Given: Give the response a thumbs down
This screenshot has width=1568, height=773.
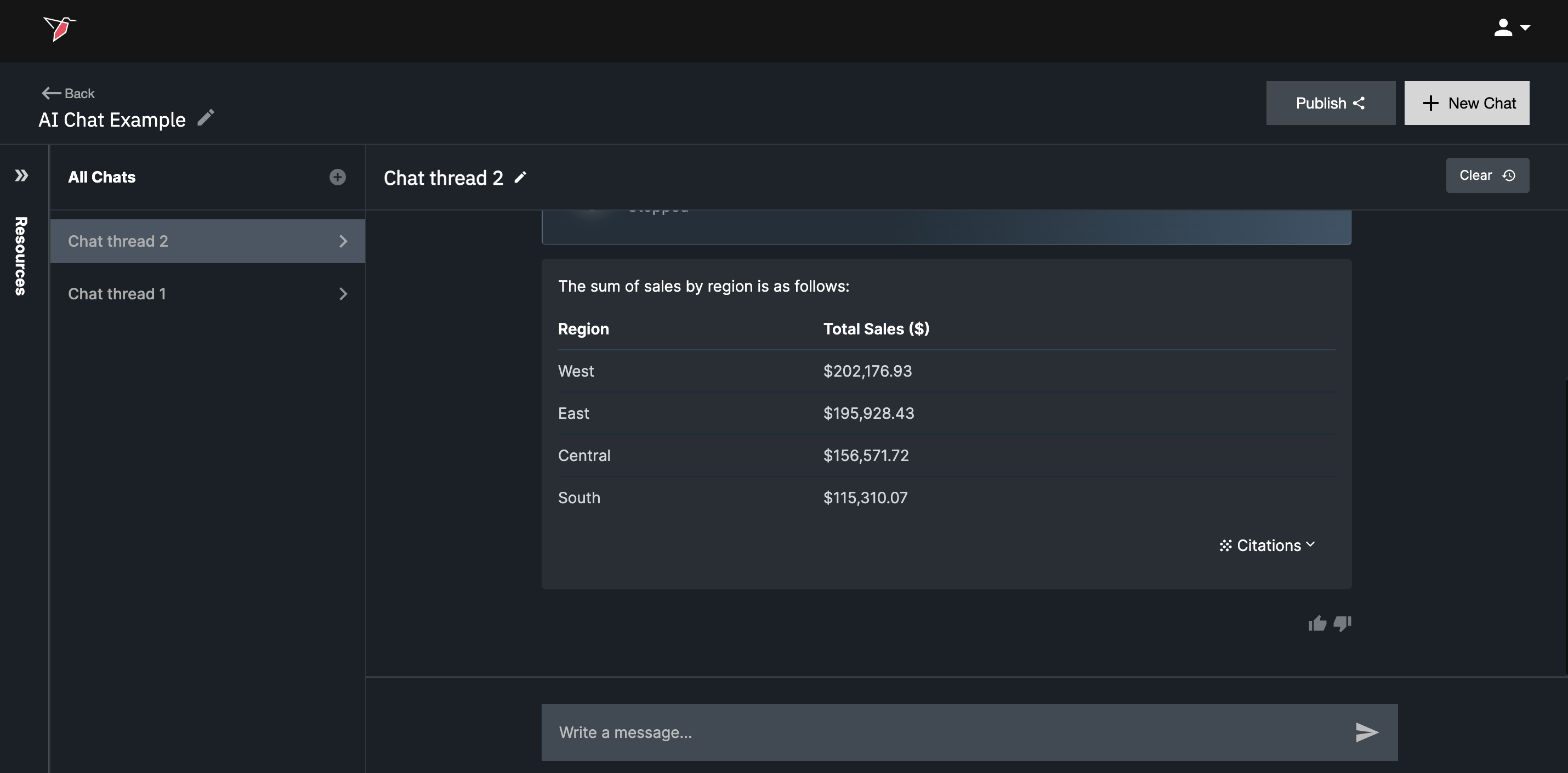Looking at the screenshot, I should pyautogui.click(x=1342, y=623).
